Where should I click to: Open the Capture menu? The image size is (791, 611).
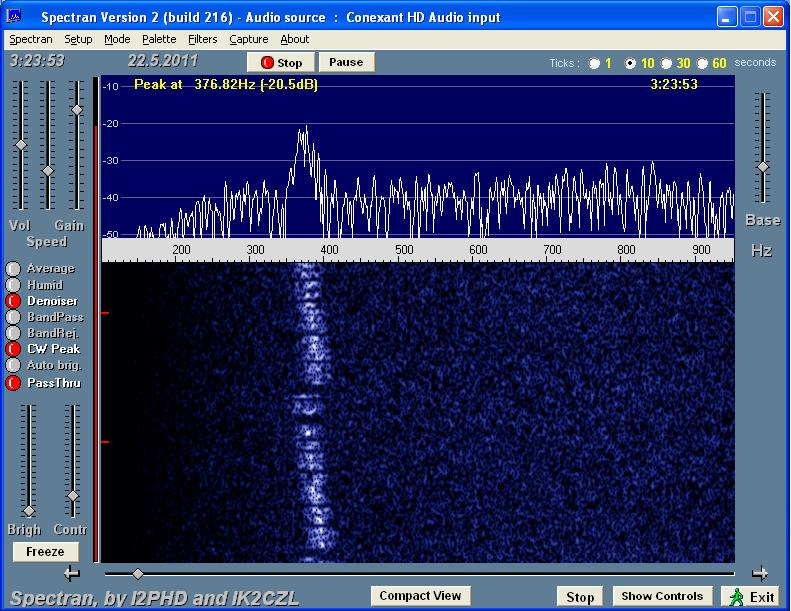coord(249,39)
